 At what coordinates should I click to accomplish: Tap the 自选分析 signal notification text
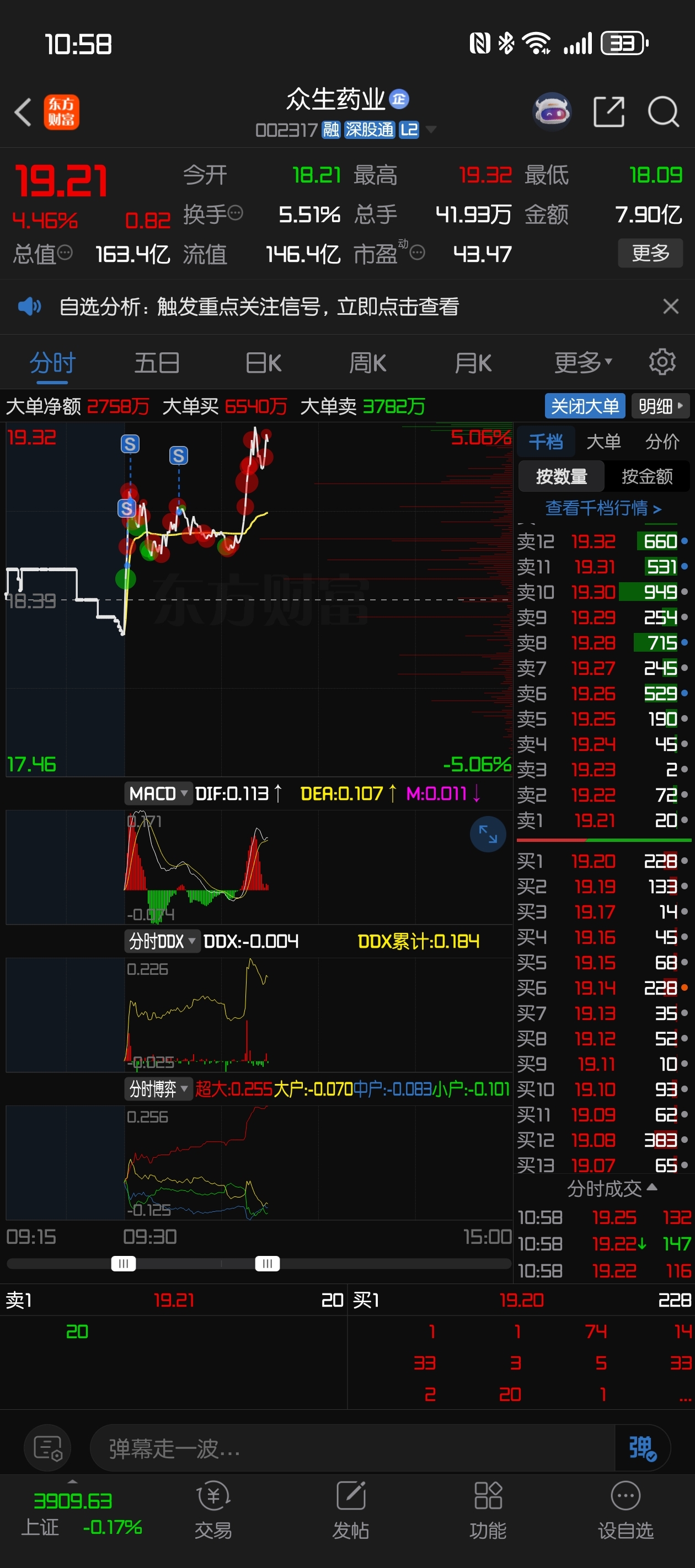tap(259, 306)
